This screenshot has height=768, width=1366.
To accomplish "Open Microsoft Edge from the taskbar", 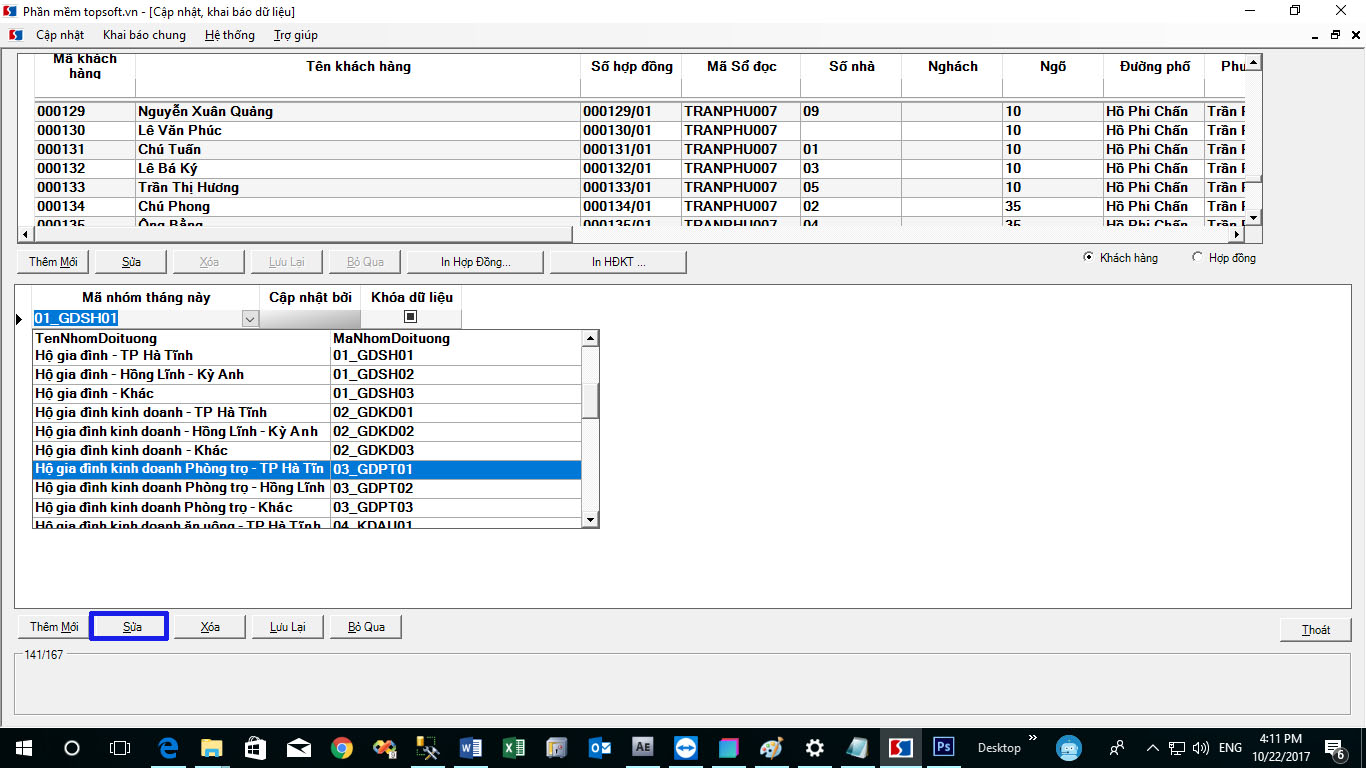I will [168, 747].
